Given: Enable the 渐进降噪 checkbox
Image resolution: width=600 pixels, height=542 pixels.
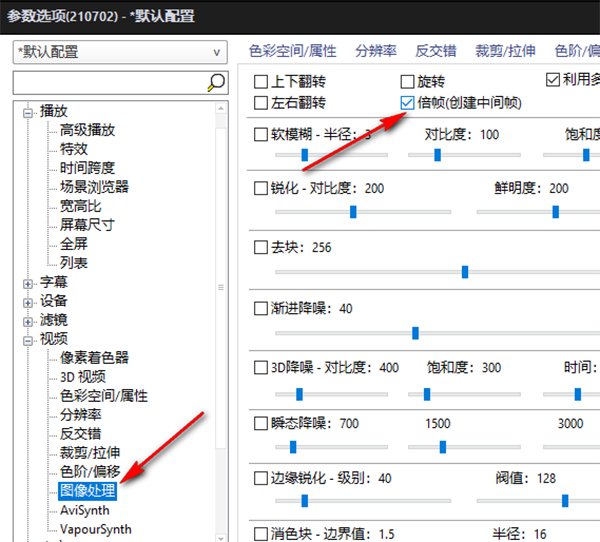Looking at the screenshot, I should [262, 308].
